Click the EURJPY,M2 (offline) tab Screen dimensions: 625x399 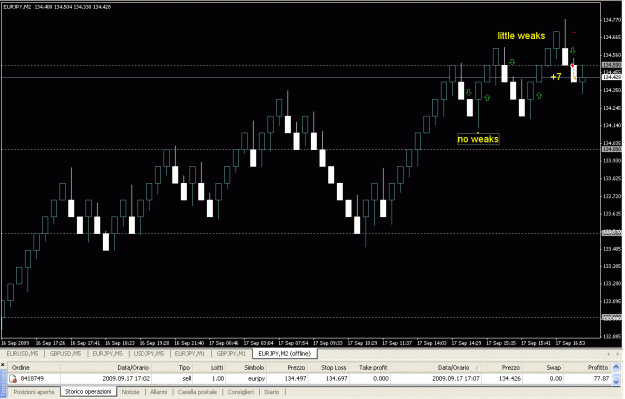pyautogui.click(x=285, y=354)
